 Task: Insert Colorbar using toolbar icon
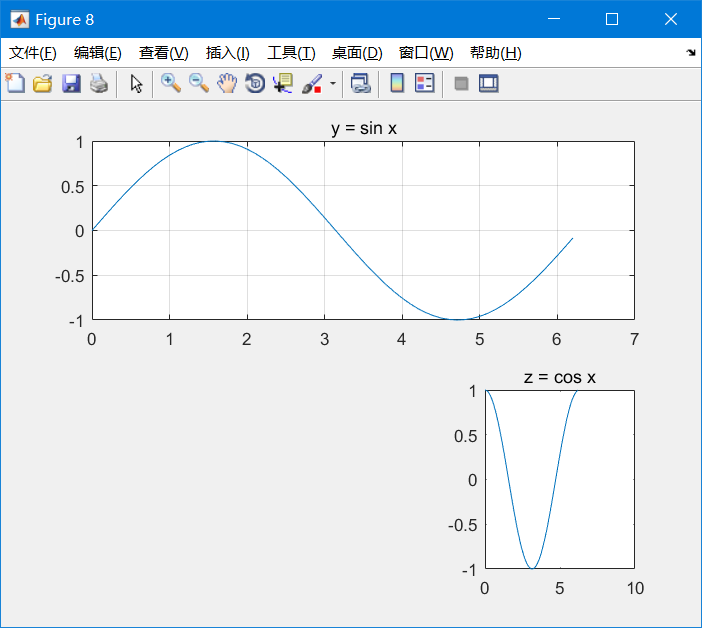pyautogui.click(x=397, y=83)
